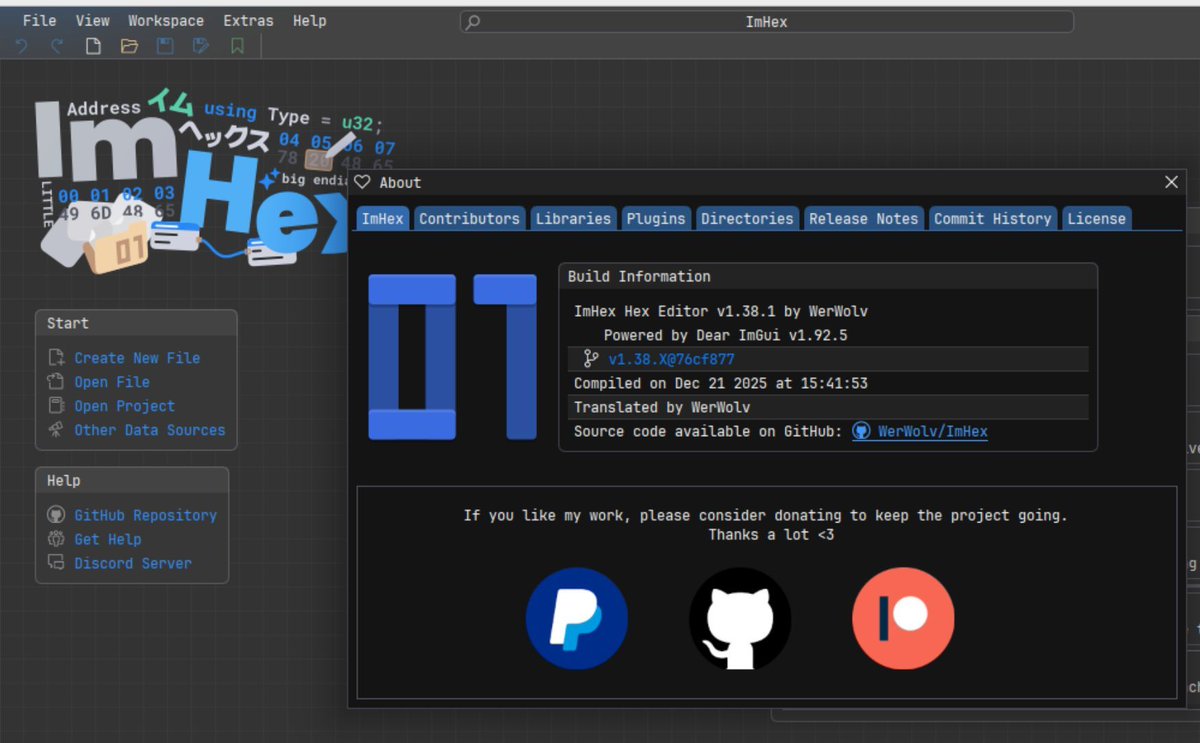
Task: Click the Open File link
Action: [112, 382]
